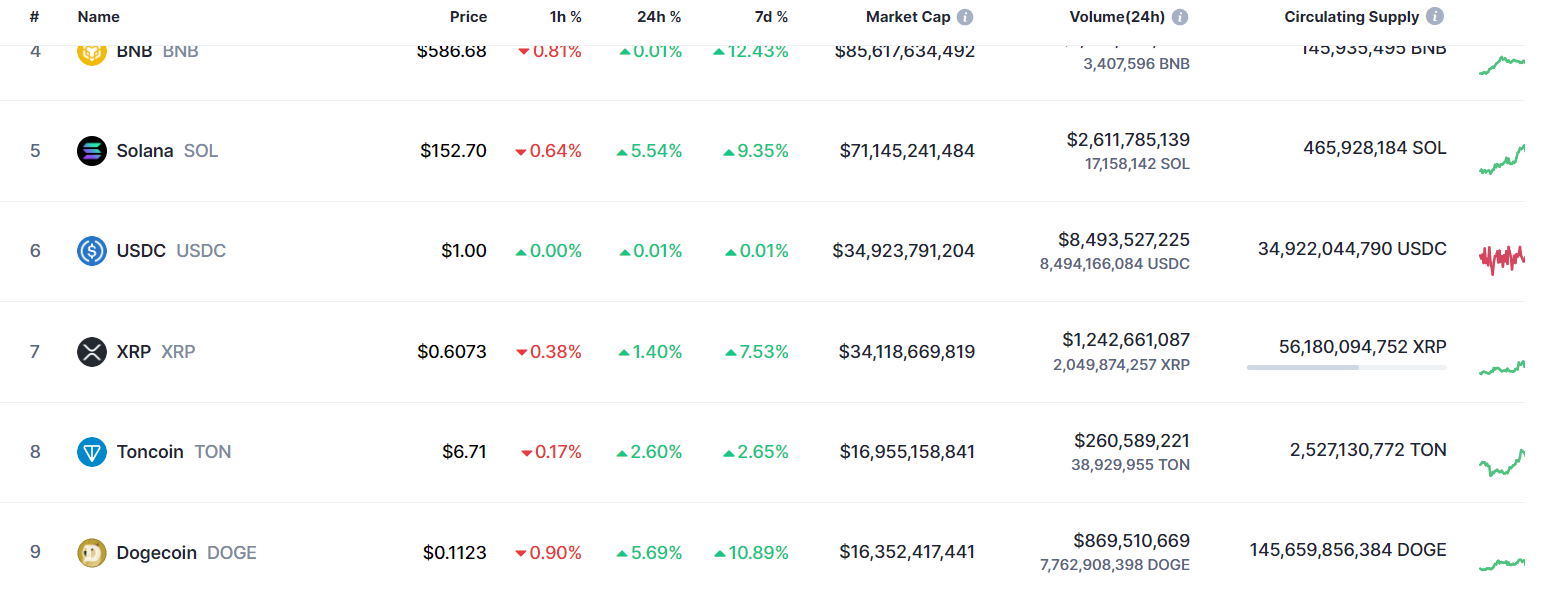Sort by 24h % column header
The image size is (1542, 602).
point(659,17)
